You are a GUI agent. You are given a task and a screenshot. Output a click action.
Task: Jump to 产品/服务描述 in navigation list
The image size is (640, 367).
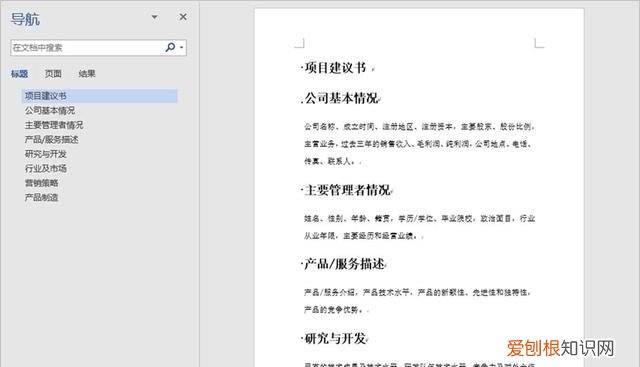point(51,140)
